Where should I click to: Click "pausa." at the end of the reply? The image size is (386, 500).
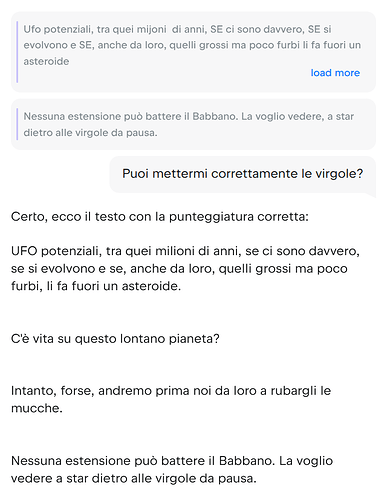click(x=237, y=479)
